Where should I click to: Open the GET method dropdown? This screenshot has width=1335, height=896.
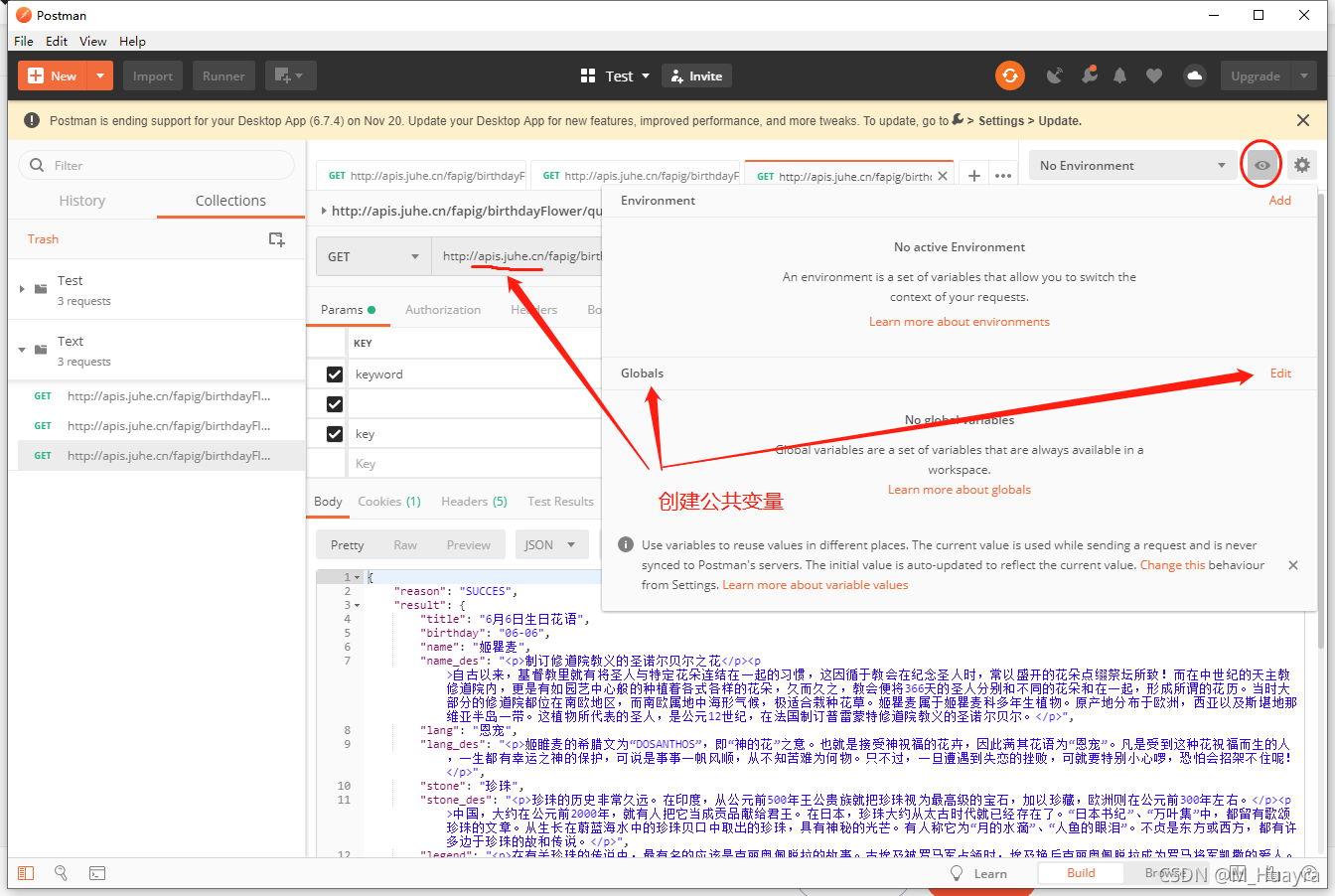pos(373,256)
